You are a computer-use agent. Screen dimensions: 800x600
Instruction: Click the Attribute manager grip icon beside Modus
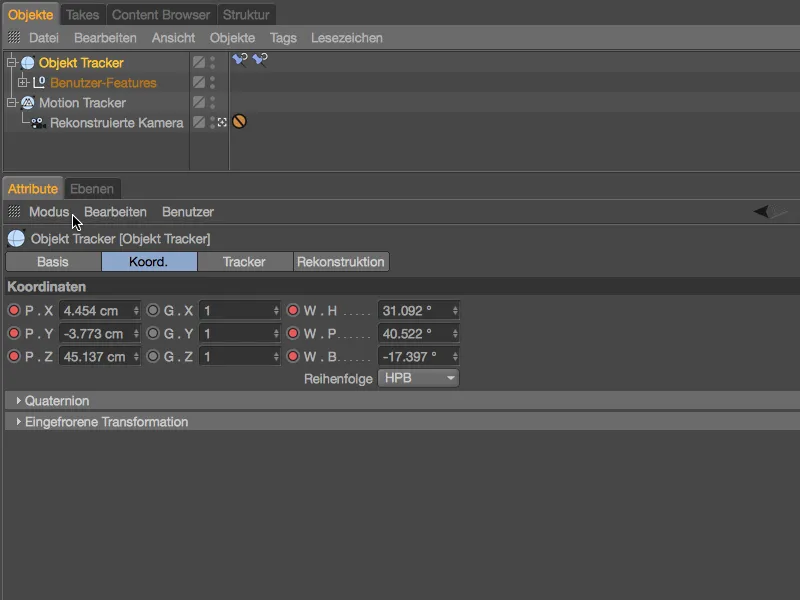click(x=14, y=211)
